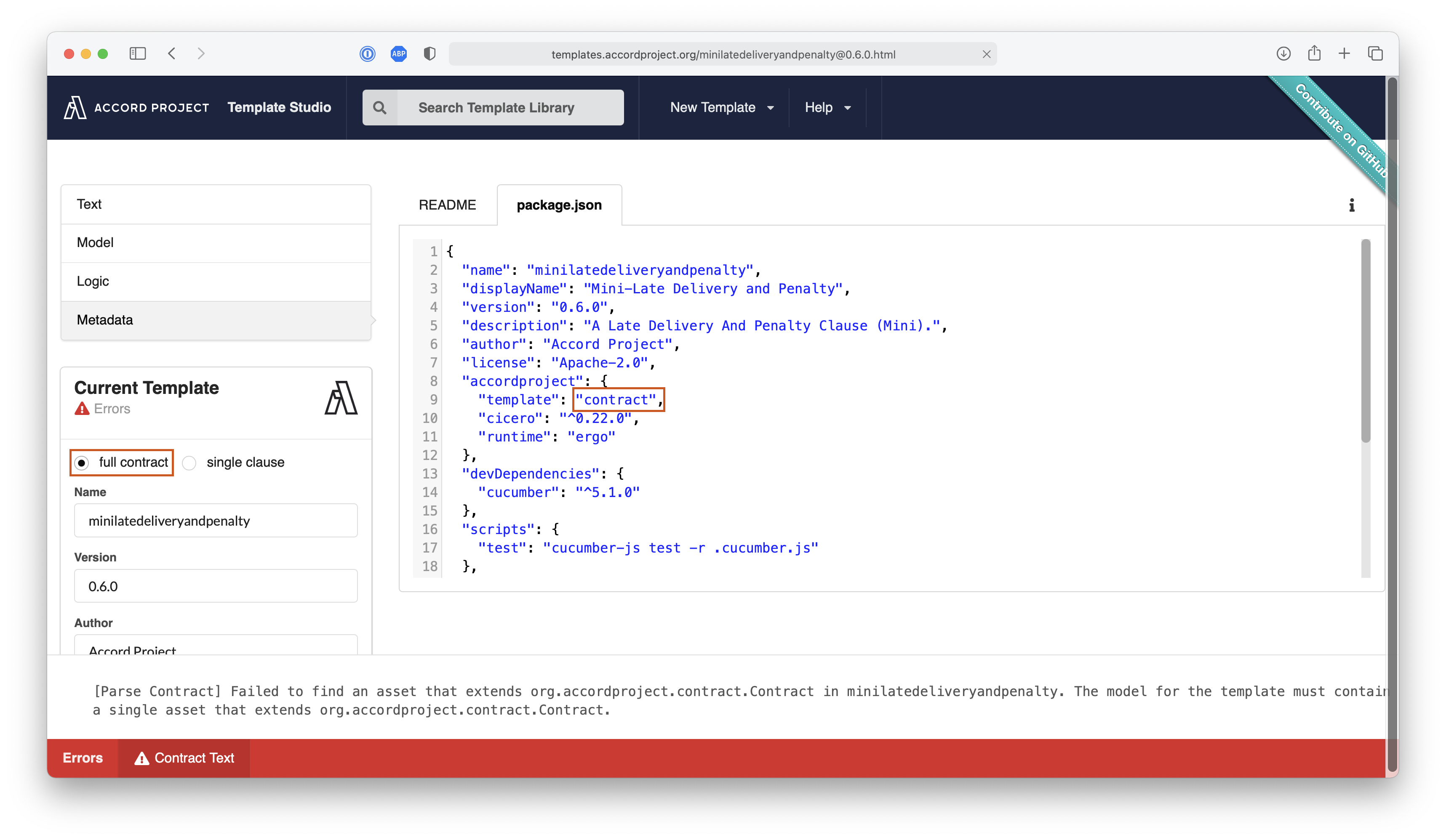
Task: Click the Accord Project logo icon
Action: point(75,107)
